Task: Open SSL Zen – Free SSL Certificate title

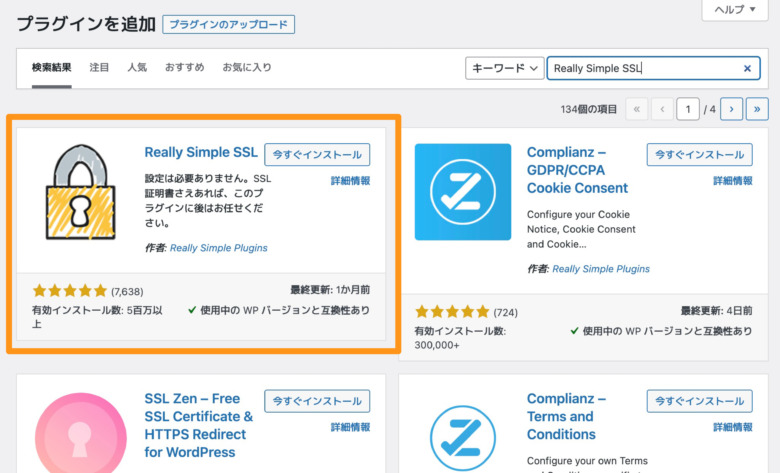Action: click(x=199, y=425)
